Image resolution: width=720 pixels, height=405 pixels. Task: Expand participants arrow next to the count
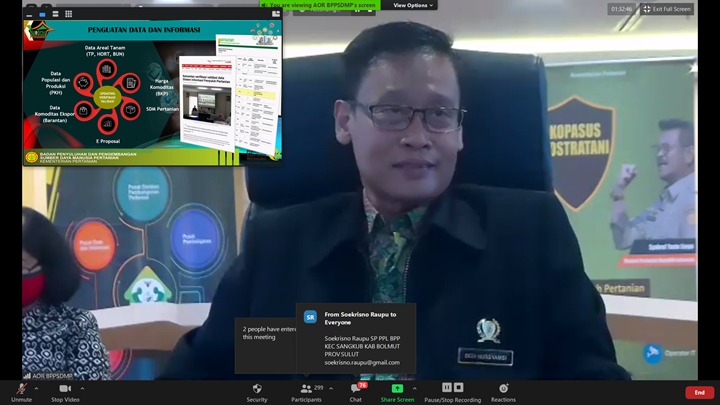331,387
